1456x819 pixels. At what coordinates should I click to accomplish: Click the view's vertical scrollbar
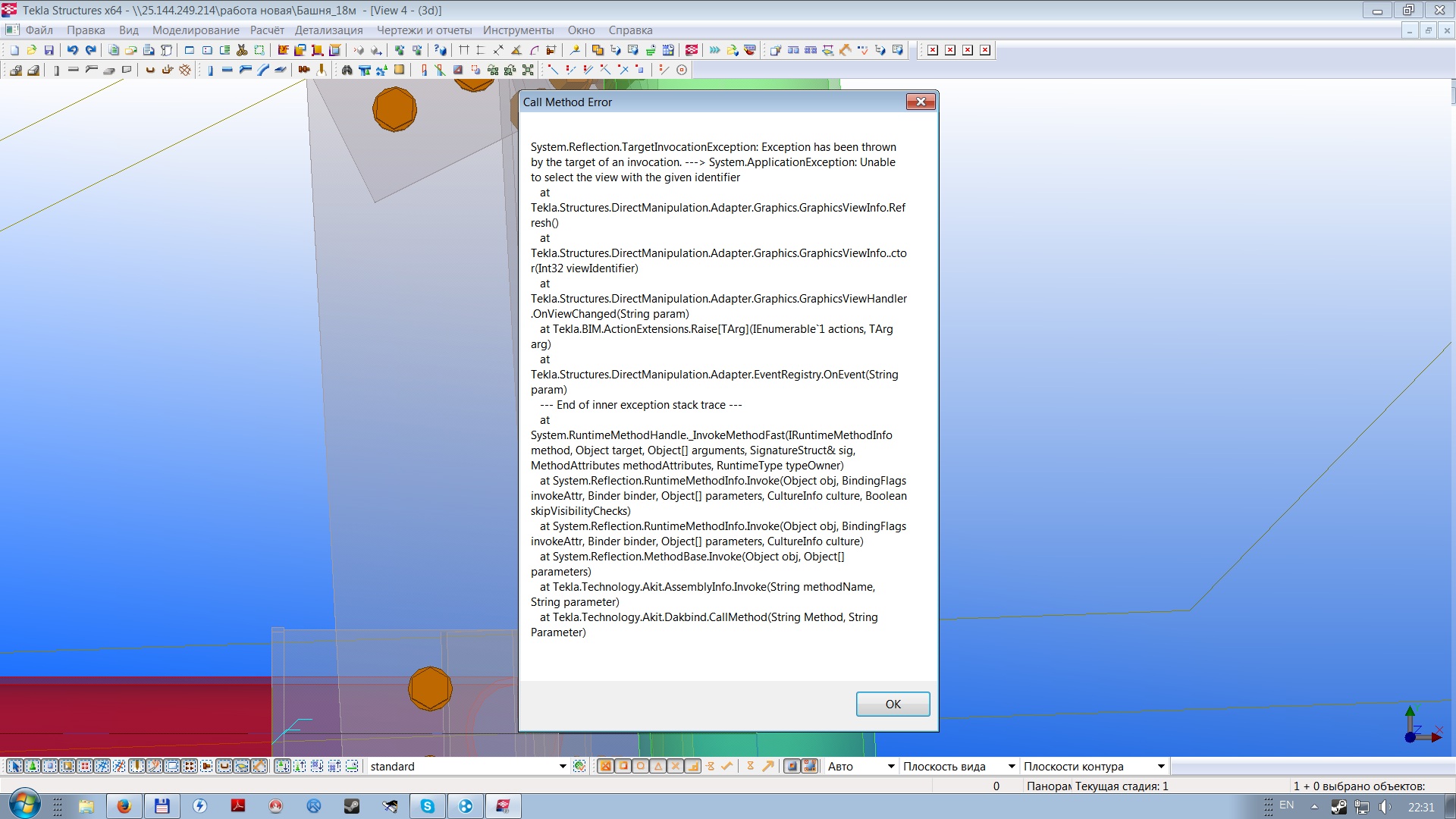click(1451, 379)
